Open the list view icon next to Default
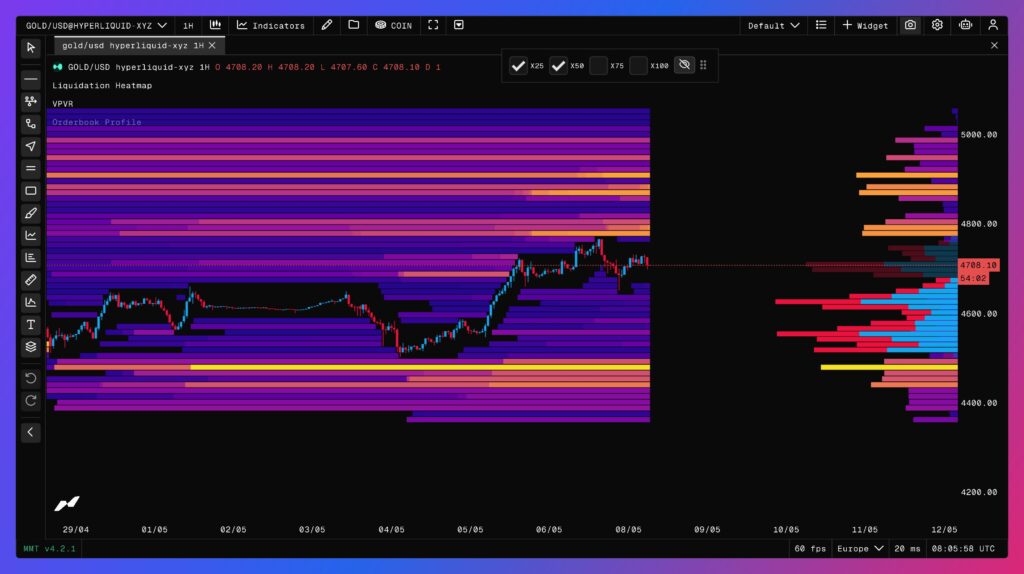1024x574 pixels. (x=821, y=25)
